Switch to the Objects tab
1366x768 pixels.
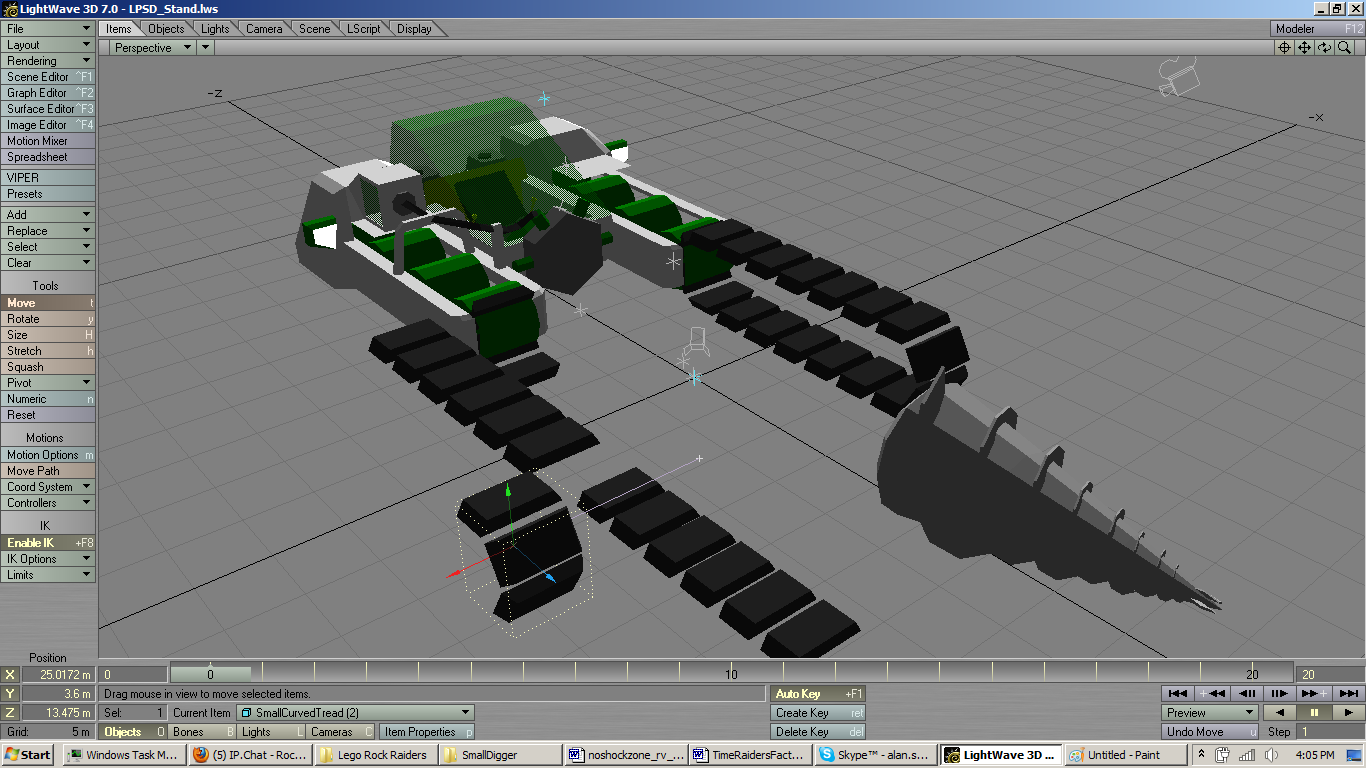[166, 29]
